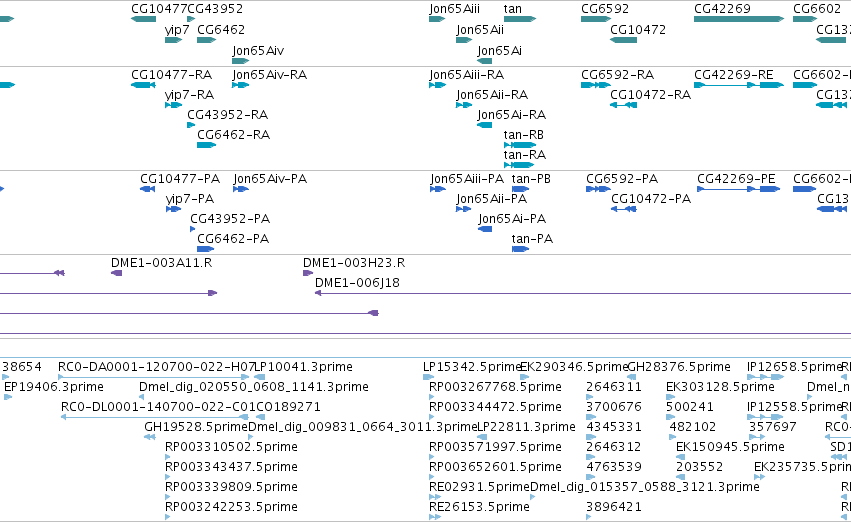Select the DME1-003A11.R clone label
Viewport: 851px width, 522px height.
tap(162, 263)
